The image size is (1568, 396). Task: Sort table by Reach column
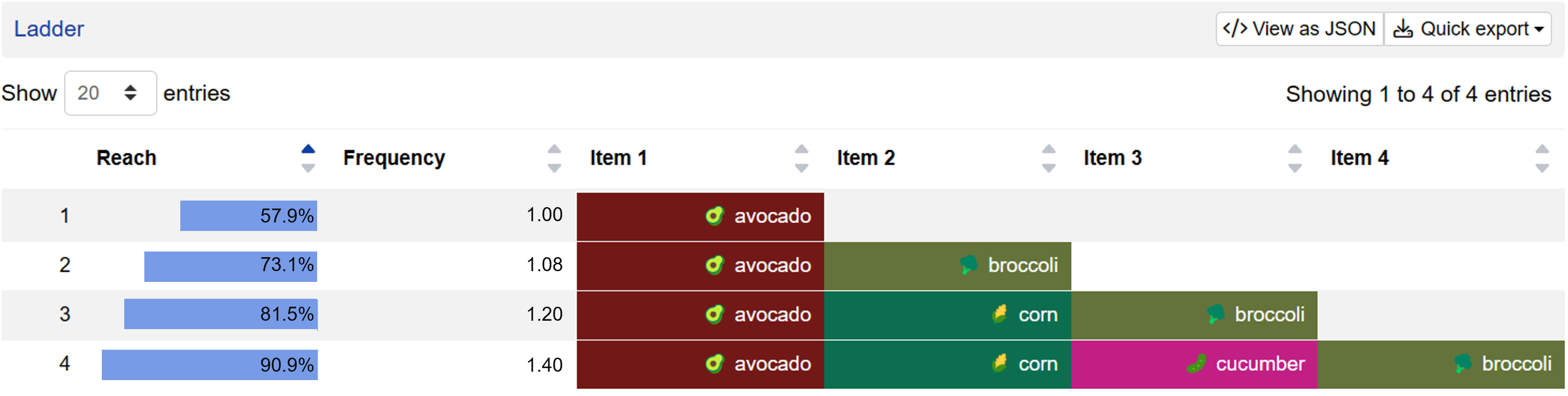tap(126, 158)
